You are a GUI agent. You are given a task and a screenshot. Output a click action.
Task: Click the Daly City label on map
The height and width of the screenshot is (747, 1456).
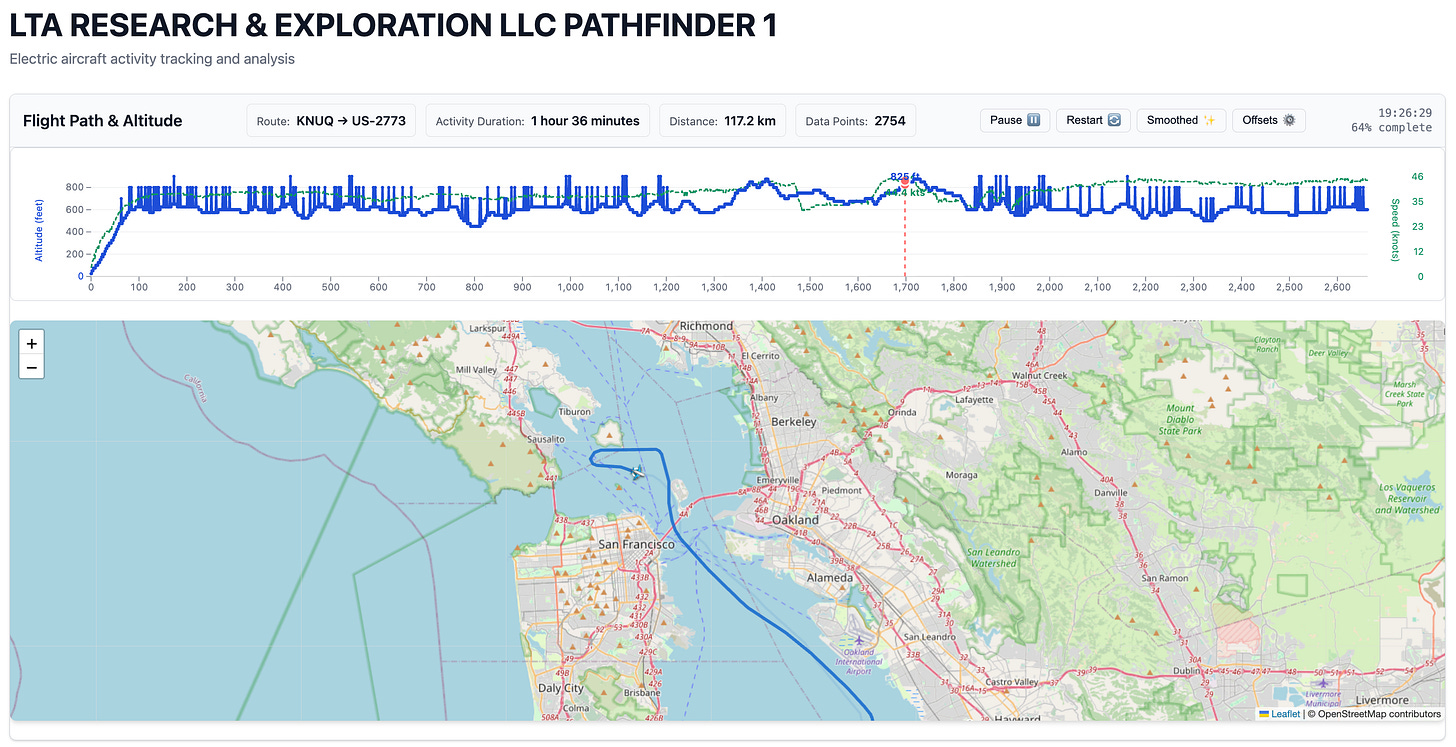[x=561, y=688]
